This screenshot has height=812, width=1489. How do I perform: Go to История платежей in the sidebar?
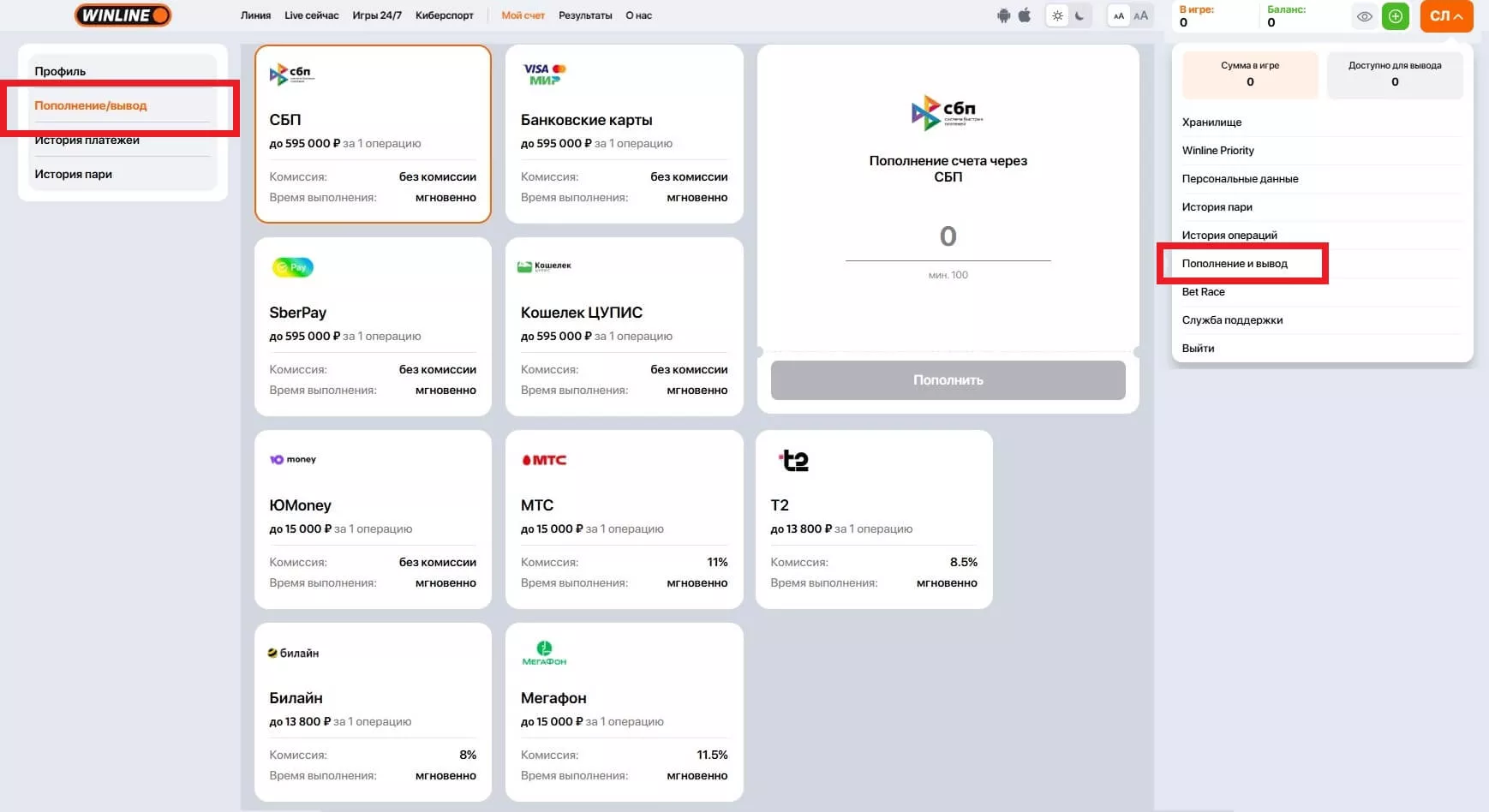pyautogui.click(x=87, y=140)
